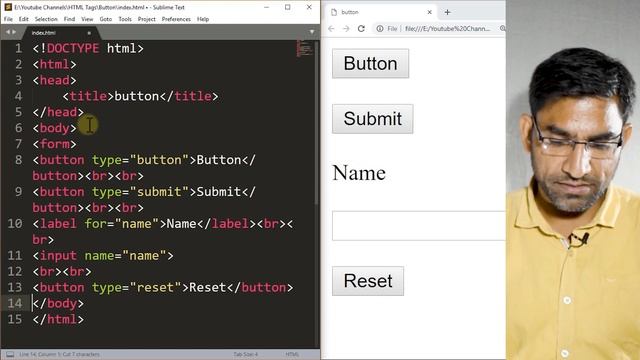Image resolution: width=640 pixels, height=360 pixels.
Task: Click the previous tab arrow in Sublime
Action: tap(7, 32)
